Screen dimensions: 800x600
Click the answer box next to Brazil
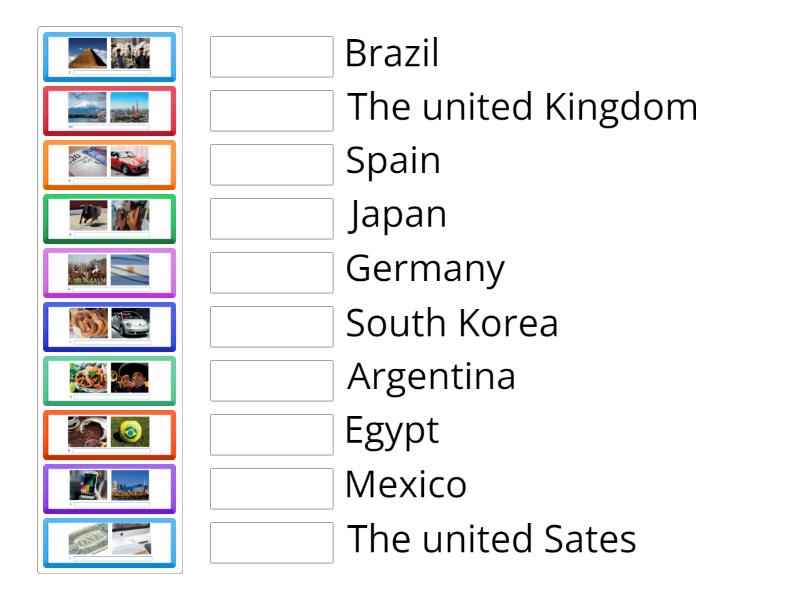[271, 57]
